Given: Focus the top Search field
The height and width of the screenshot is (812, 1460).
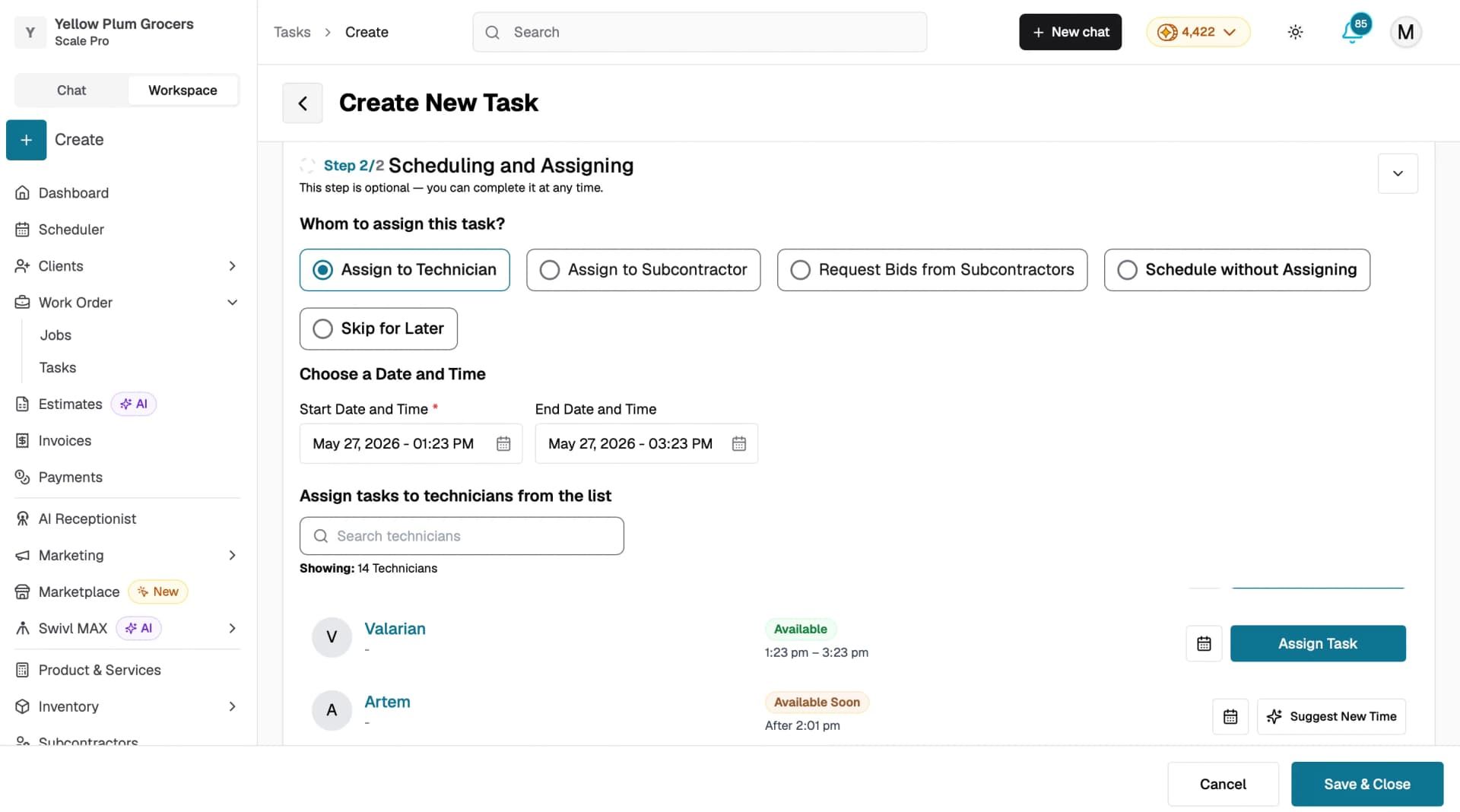Looking at the screenshot, I should 700,32.
